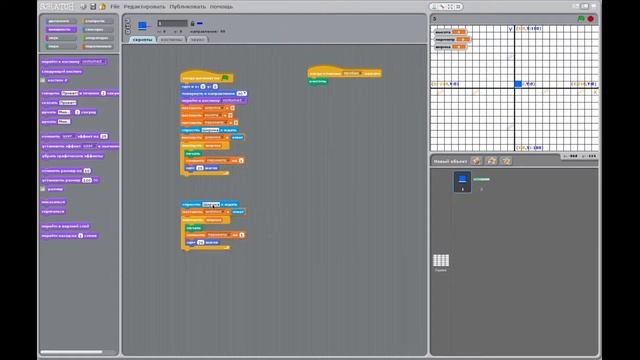Screen dimensions: 640x360
Task: Click the blue sprite preview icon in header
Action: (142, 26)
